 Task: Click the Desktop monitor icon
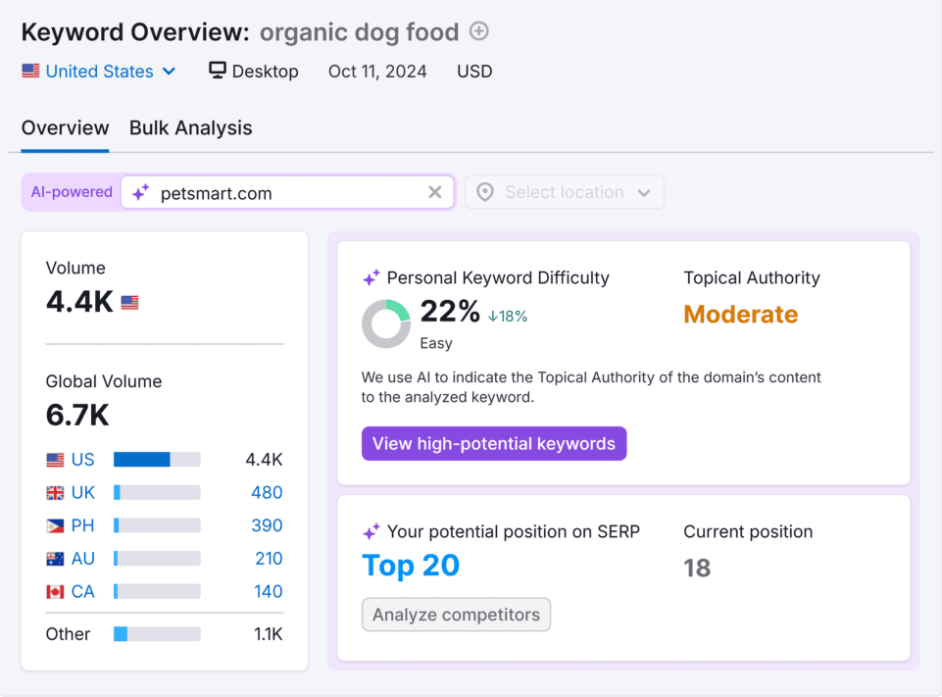click(x=218, y=71)
